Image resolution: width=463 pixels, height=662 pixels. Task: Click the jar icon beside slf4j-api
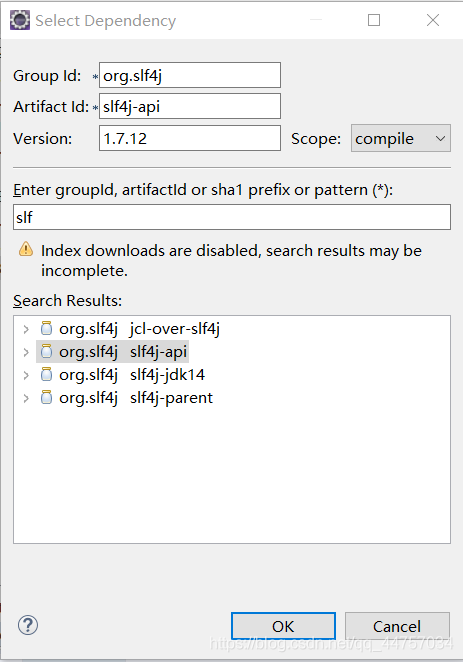pyautogui.click(x=46, y=351)
